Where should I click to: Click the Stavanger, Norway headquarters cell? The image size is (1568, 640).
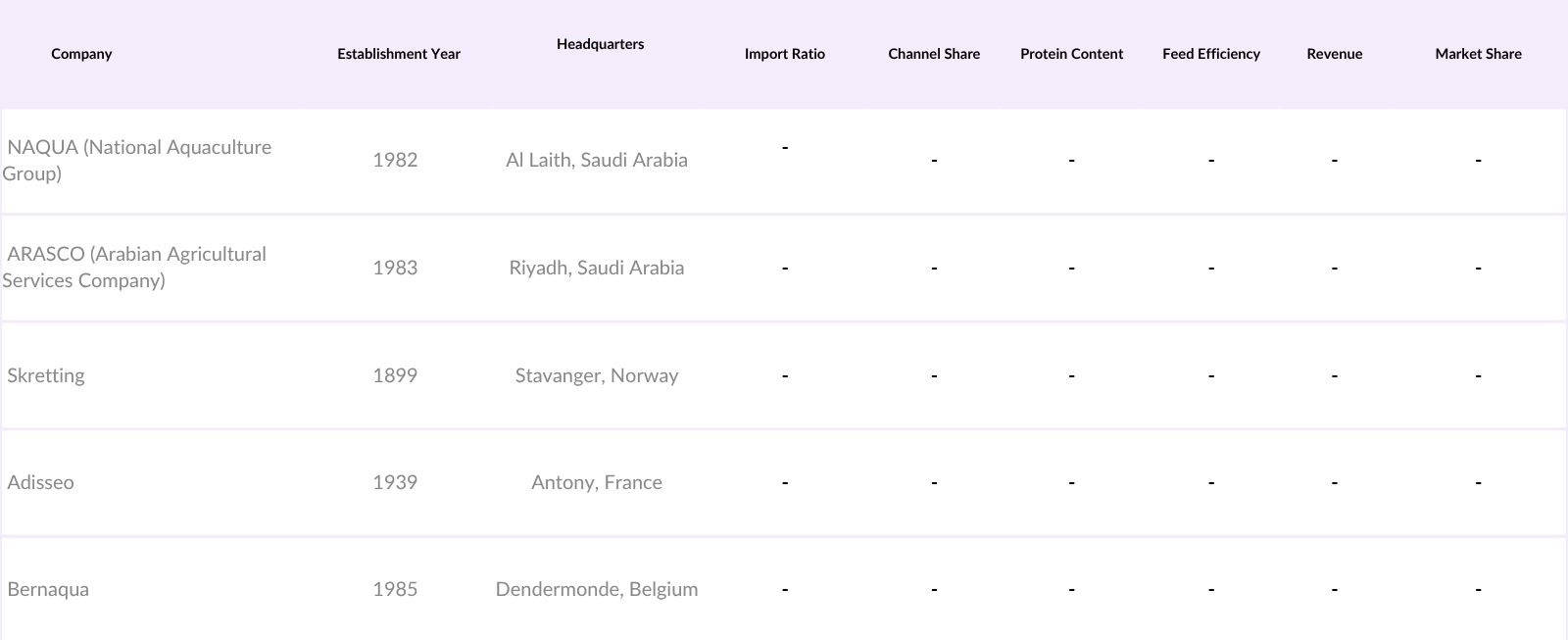[x=596, y=375]
